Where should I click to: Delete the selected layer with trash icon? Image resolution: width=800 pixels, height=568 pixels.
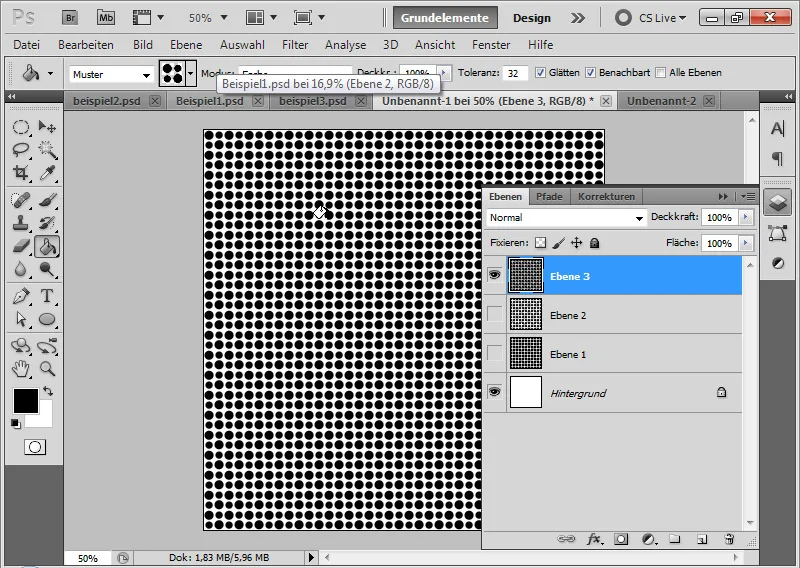point(729,539)
